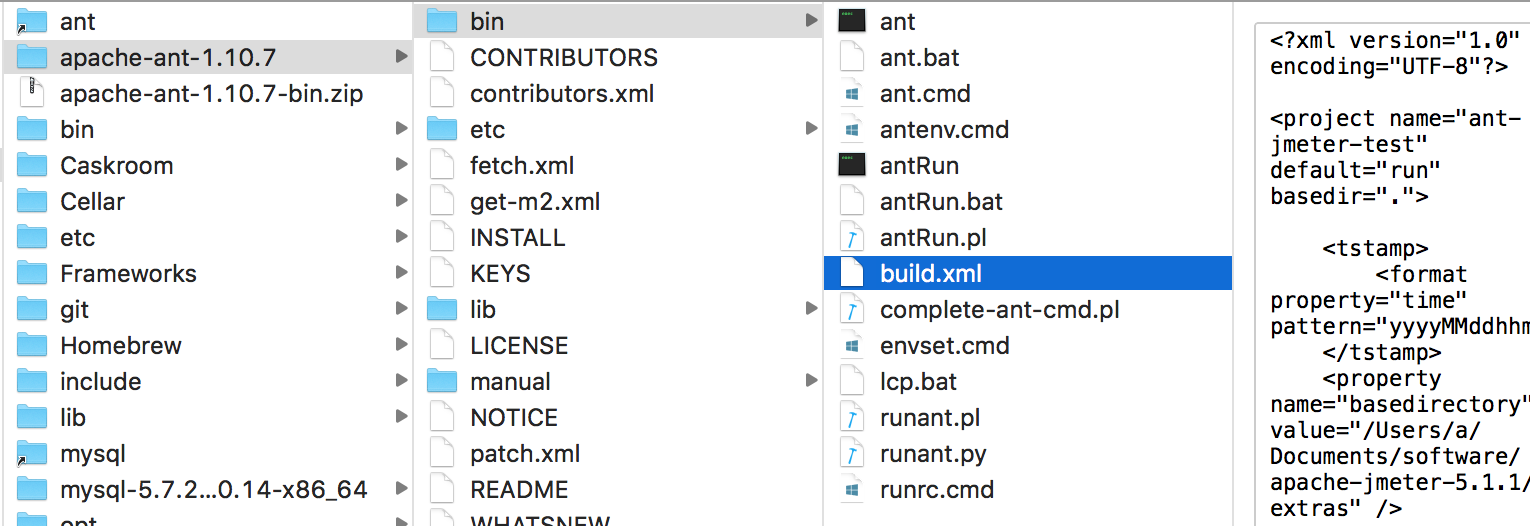Click the git folder icon
The height and width of the screenshot is (526, 1530).
(33, 309)
